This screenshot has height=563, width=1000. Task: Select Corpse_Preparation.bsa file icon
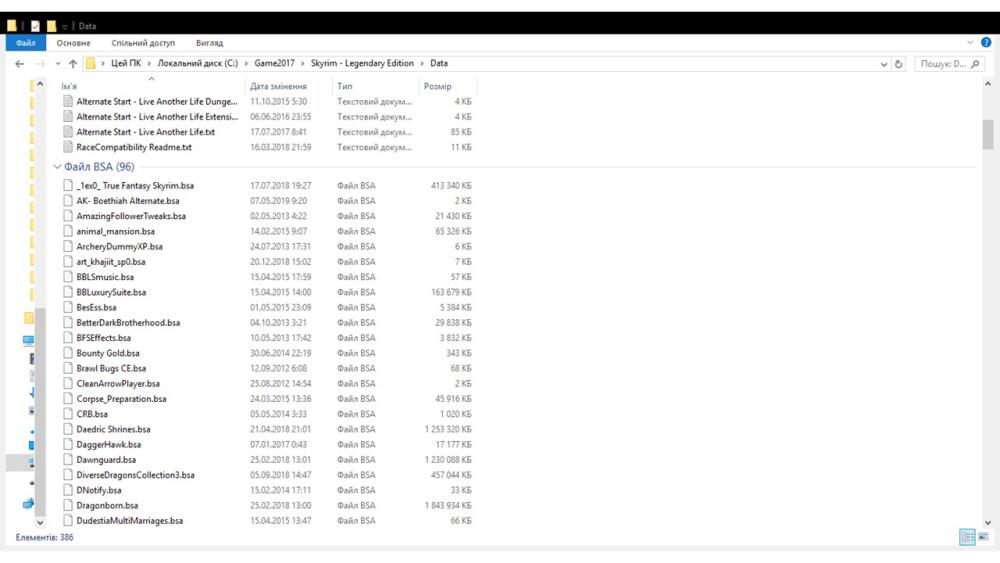(68, 398)
